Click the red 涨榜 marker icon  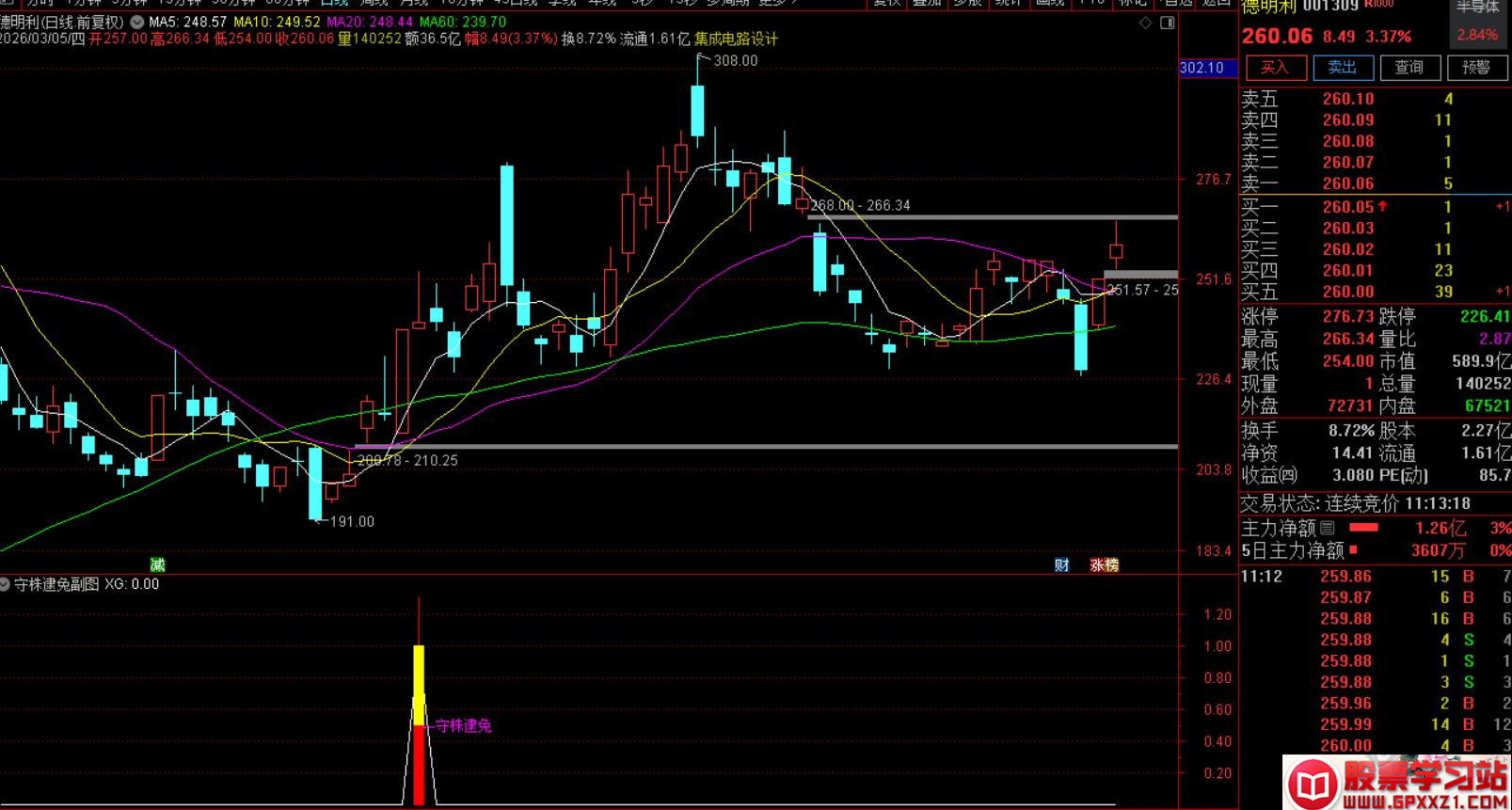pos(1104,564)
